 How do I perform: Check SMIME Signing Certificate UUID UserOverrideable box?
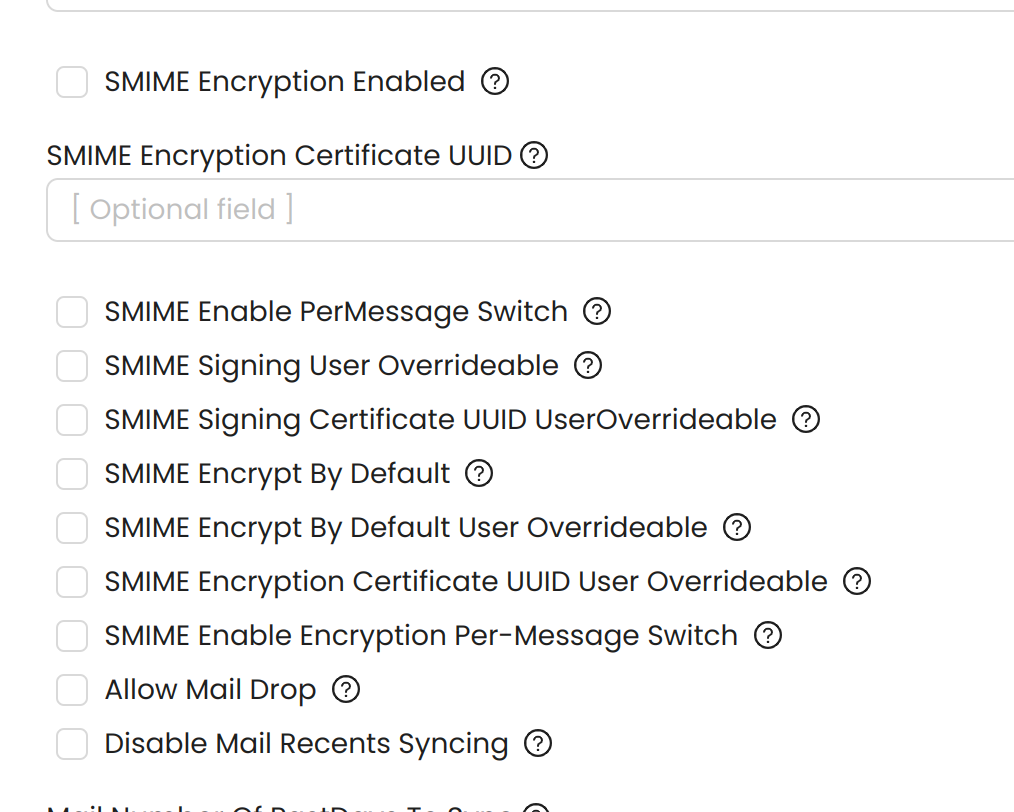(72, 420)
